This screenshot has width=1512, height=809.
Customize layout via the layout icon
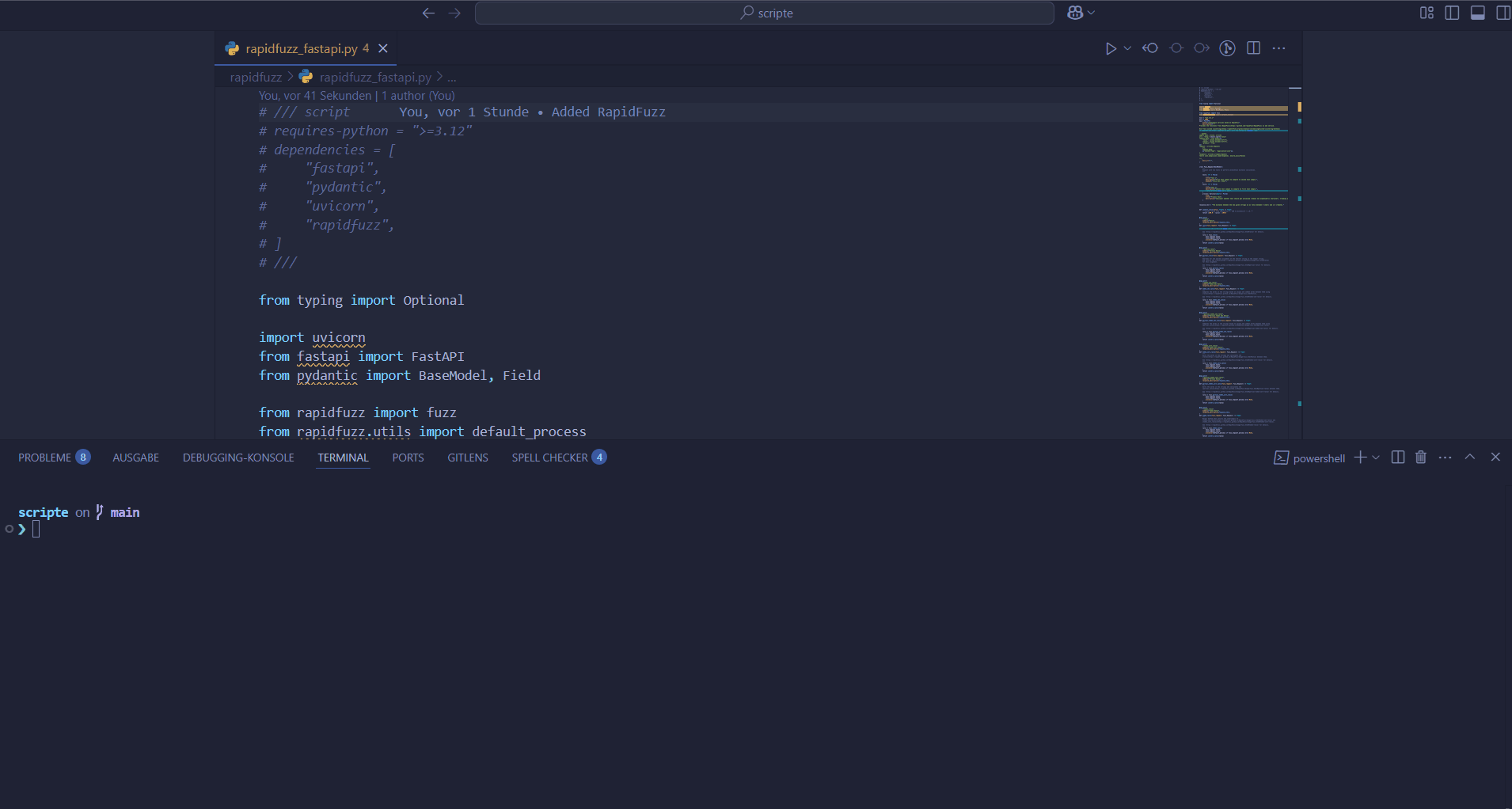(x=1427, y=13)
